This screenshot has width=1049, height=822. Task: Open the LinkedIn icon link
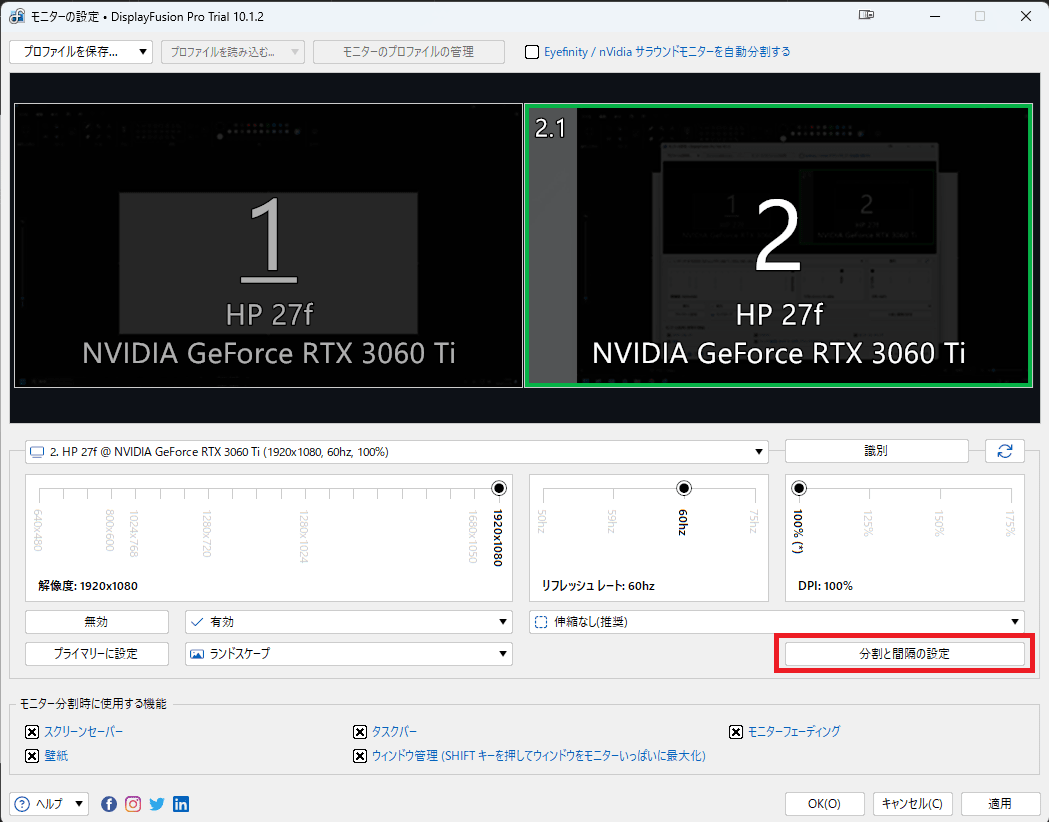click(181, 804)
